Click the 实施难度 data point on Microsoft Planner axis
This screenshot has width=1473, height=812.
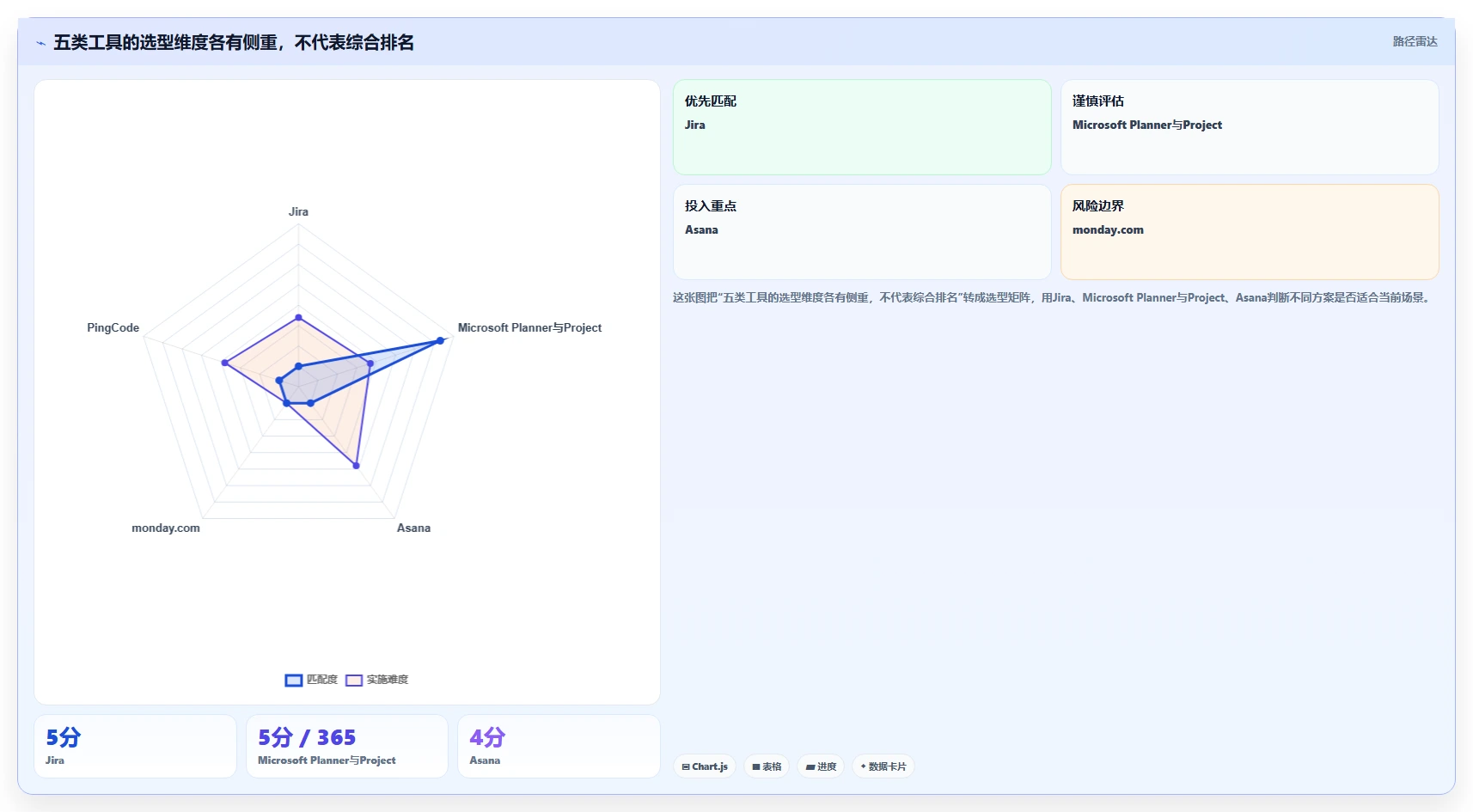(370, 363)
